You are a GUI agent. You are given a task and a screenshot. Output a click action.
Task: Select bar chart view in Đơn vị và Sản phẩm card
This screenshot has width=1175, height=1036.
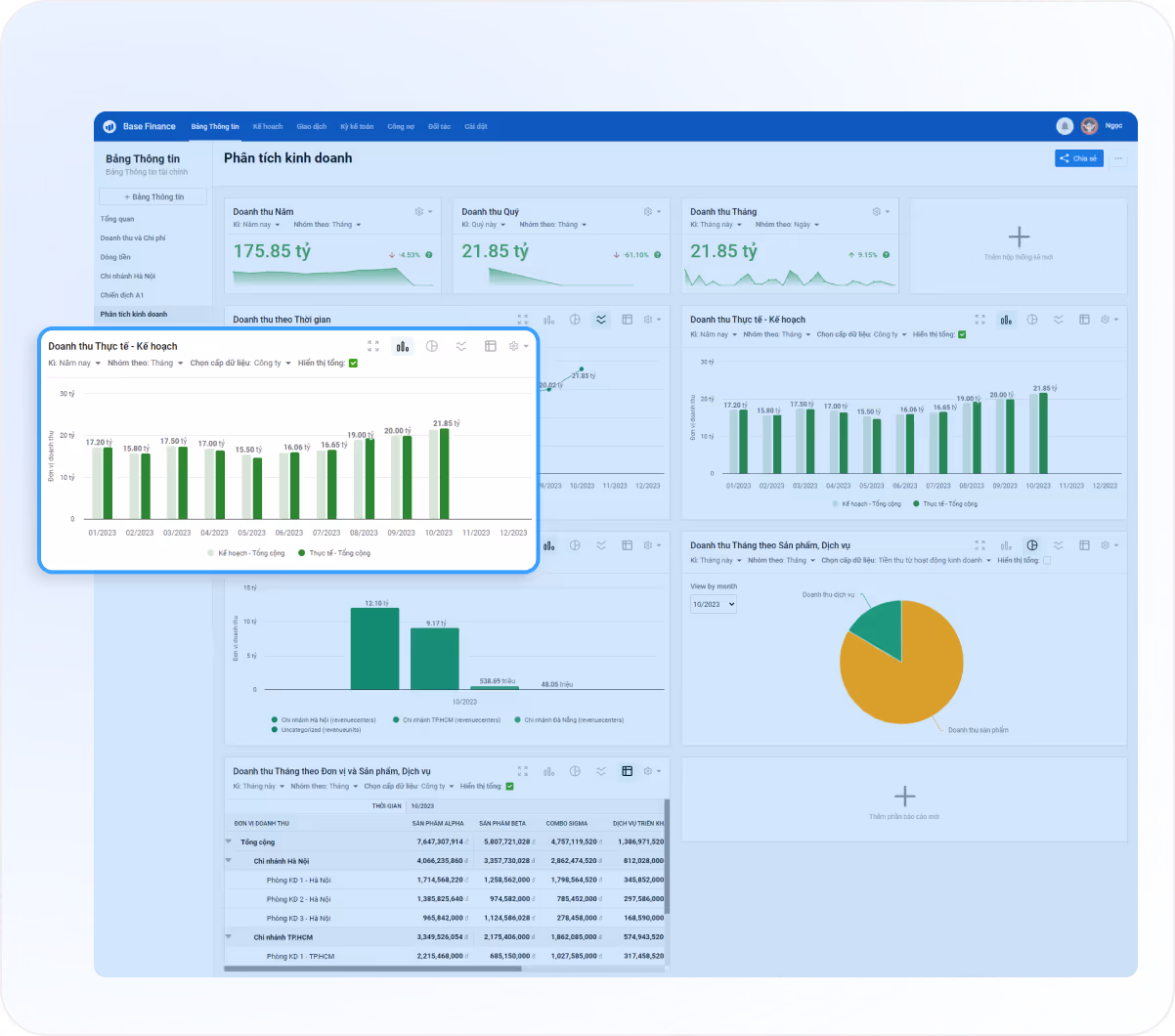[x=548, y=771]
